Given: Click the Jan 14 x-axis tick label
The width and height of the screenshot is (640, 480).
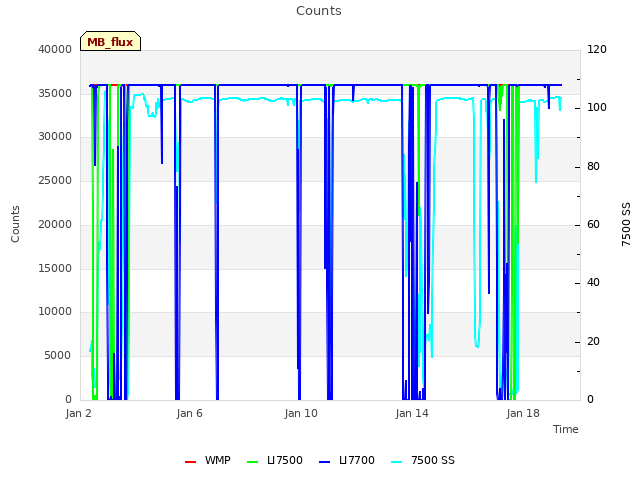Looking at the screenshot, I should tap(412, 413).
